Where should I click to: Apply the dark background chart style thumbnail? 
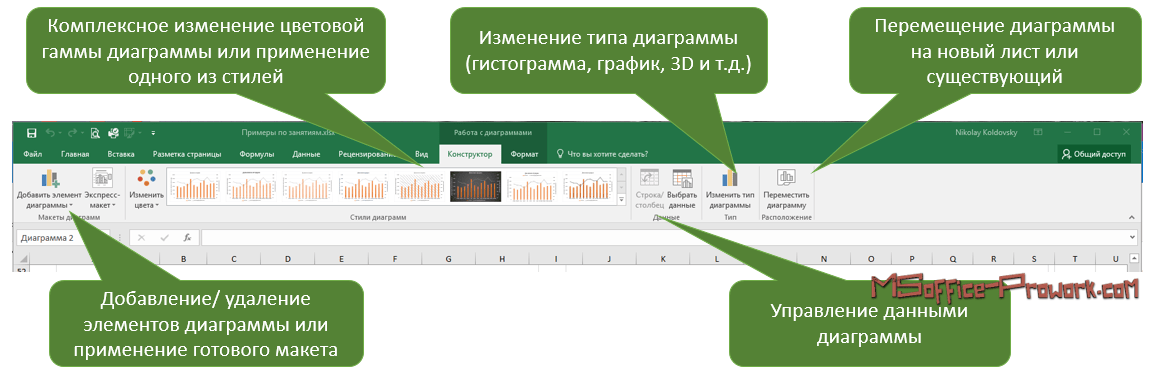point(475,187)
